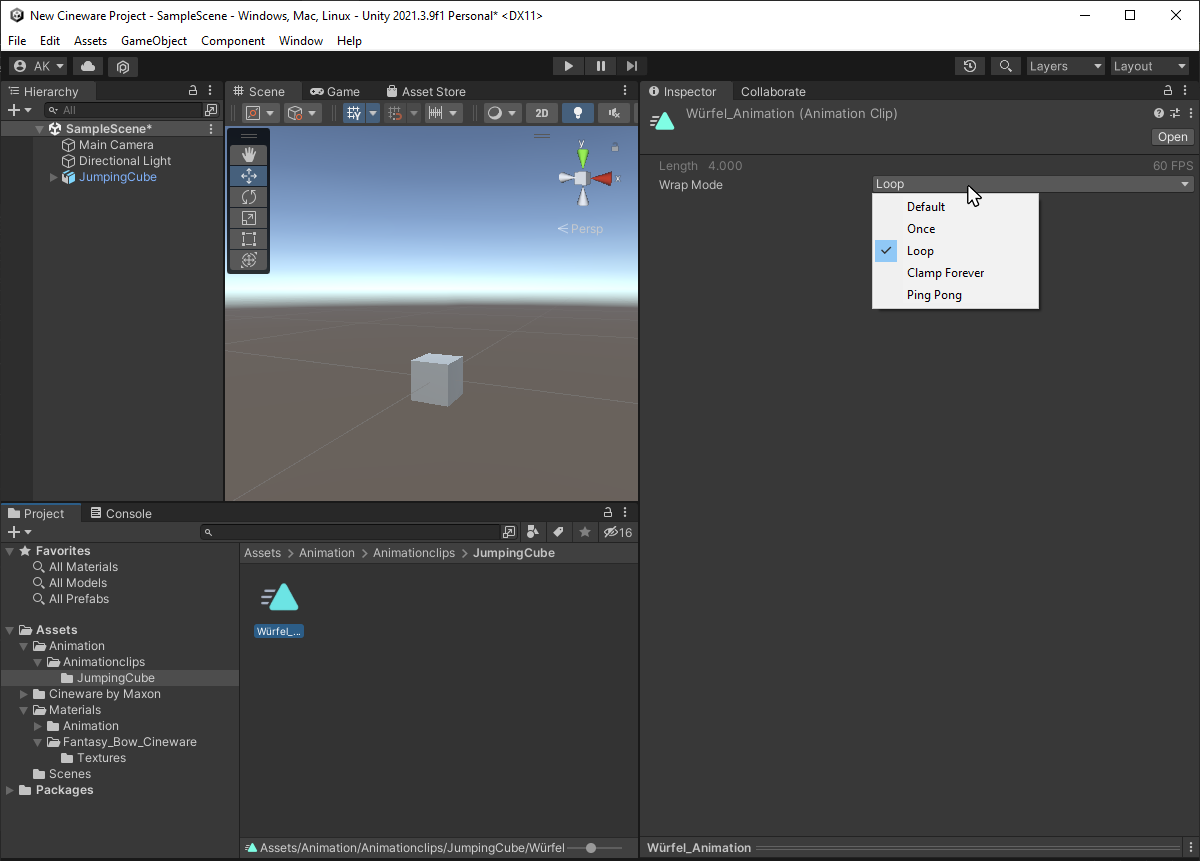Viewport: 1200px width, 861px height.
Task: Toggle Persp projection label
Action: pyautogui.click(x=581, y=229)
